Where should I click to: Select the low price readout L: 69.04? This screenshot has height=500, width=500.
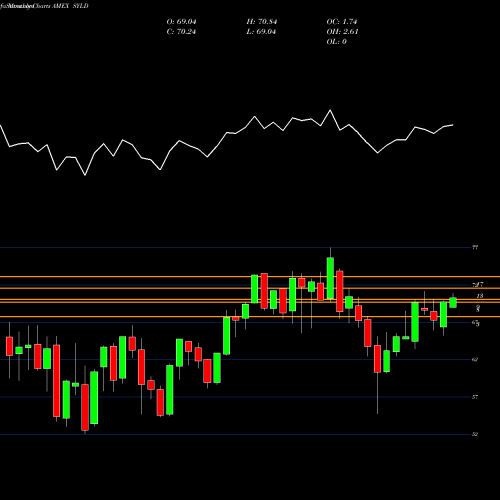[x=261, y=32]
